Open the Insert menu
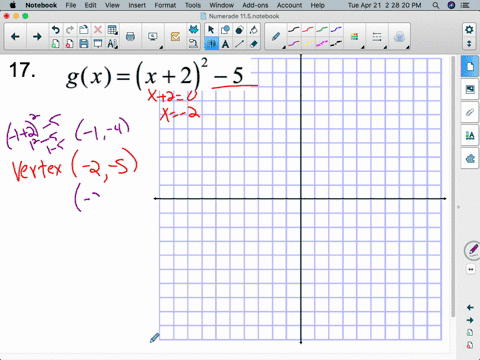Viewport: 480px width, 360px height. coord(137,5)
